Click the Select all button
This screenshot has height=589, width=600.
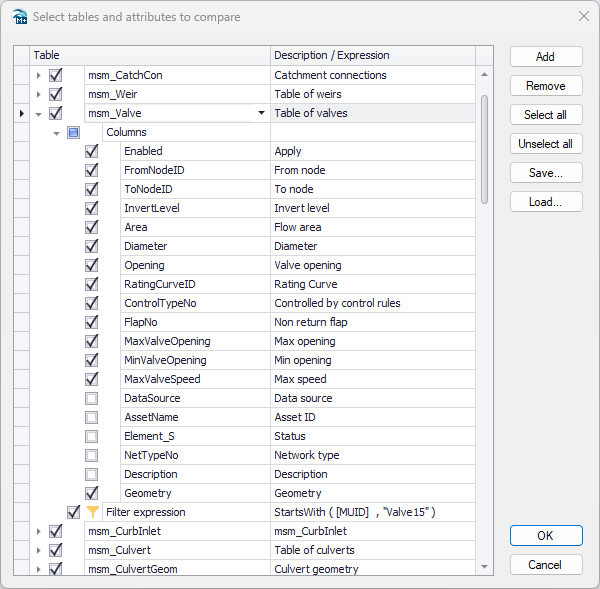coord(546,115)
